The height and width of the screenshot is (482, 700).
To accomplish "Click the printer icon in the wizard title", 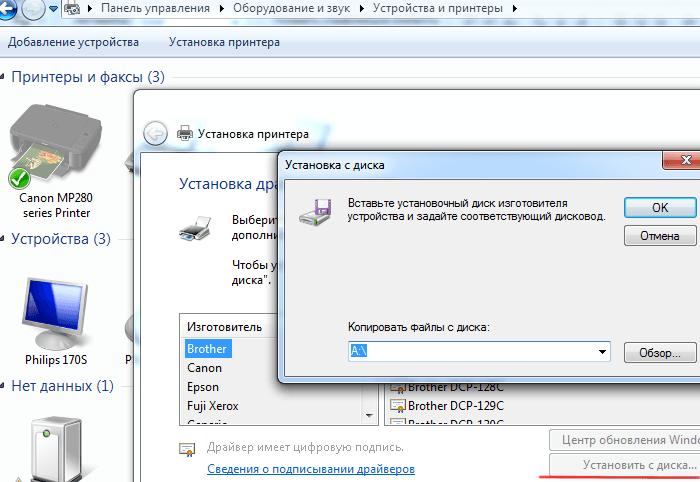I will point(185,133).
